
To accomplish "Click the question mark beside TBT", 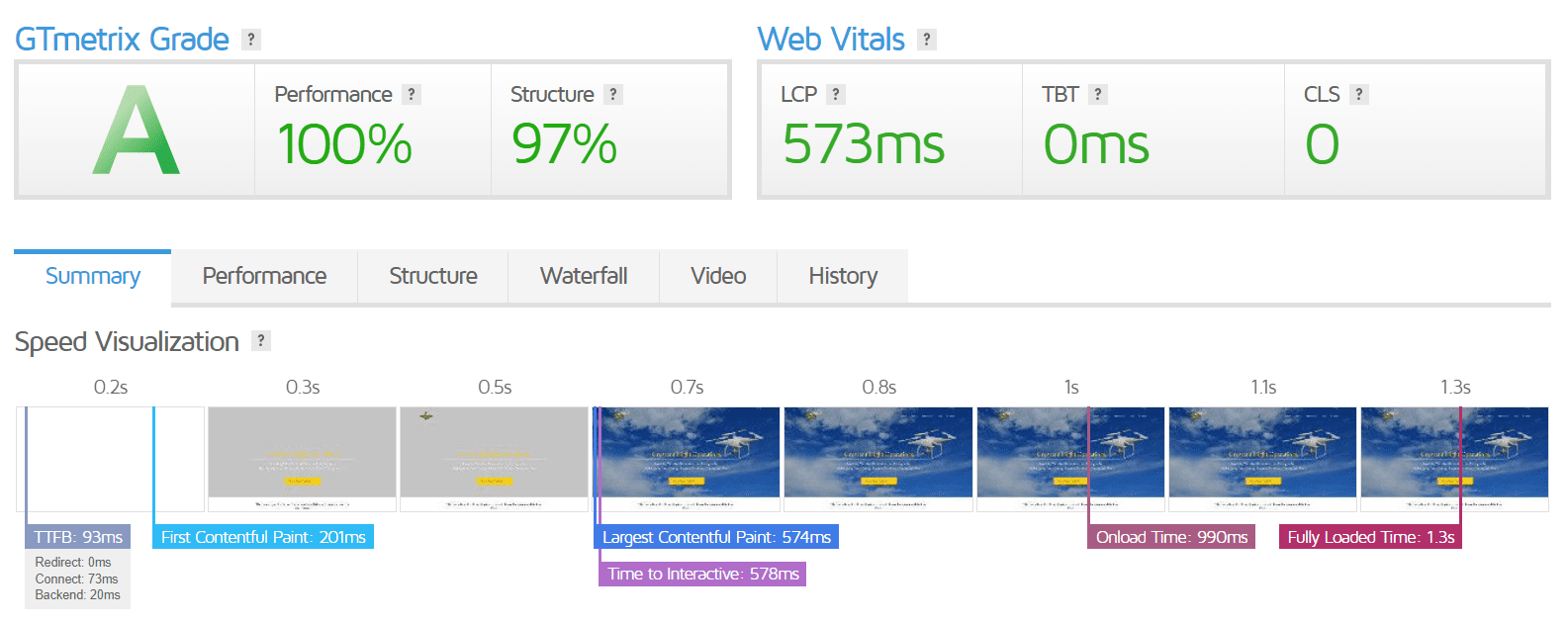I will (1097, 94).
